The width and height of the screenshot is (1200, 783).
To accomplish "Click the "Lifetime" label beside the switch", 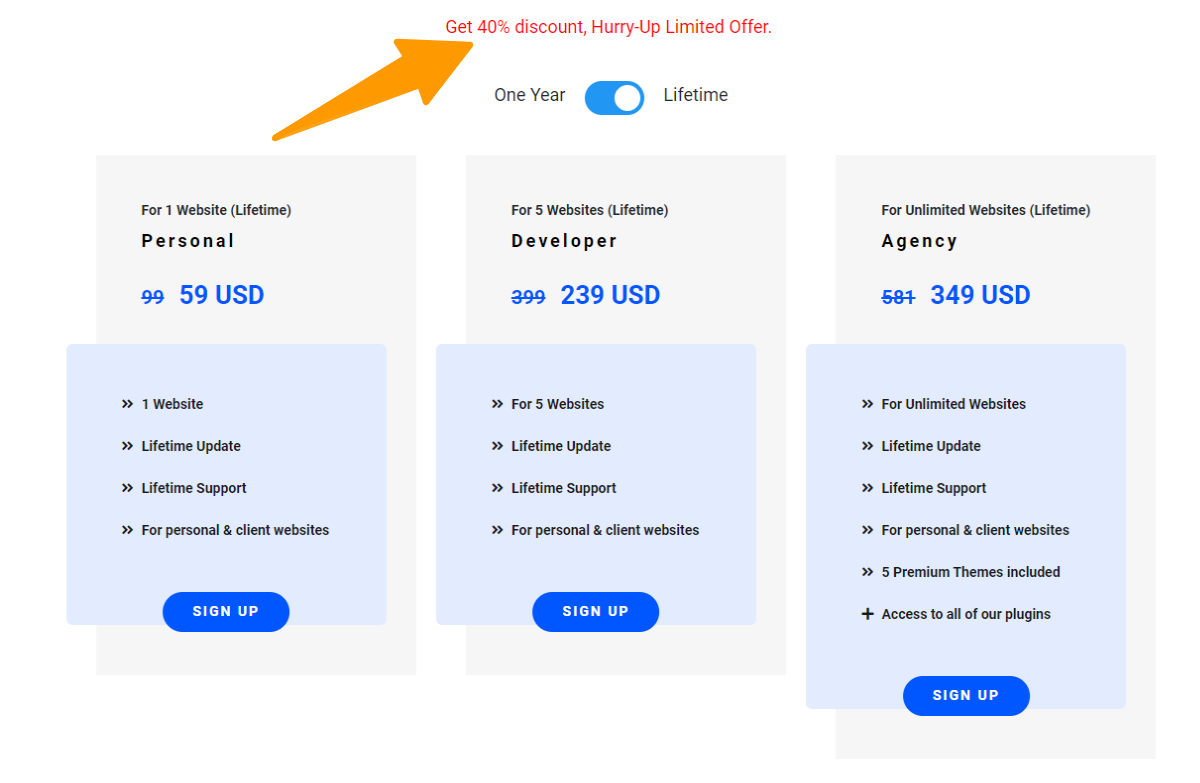I will tap(695, 96).
